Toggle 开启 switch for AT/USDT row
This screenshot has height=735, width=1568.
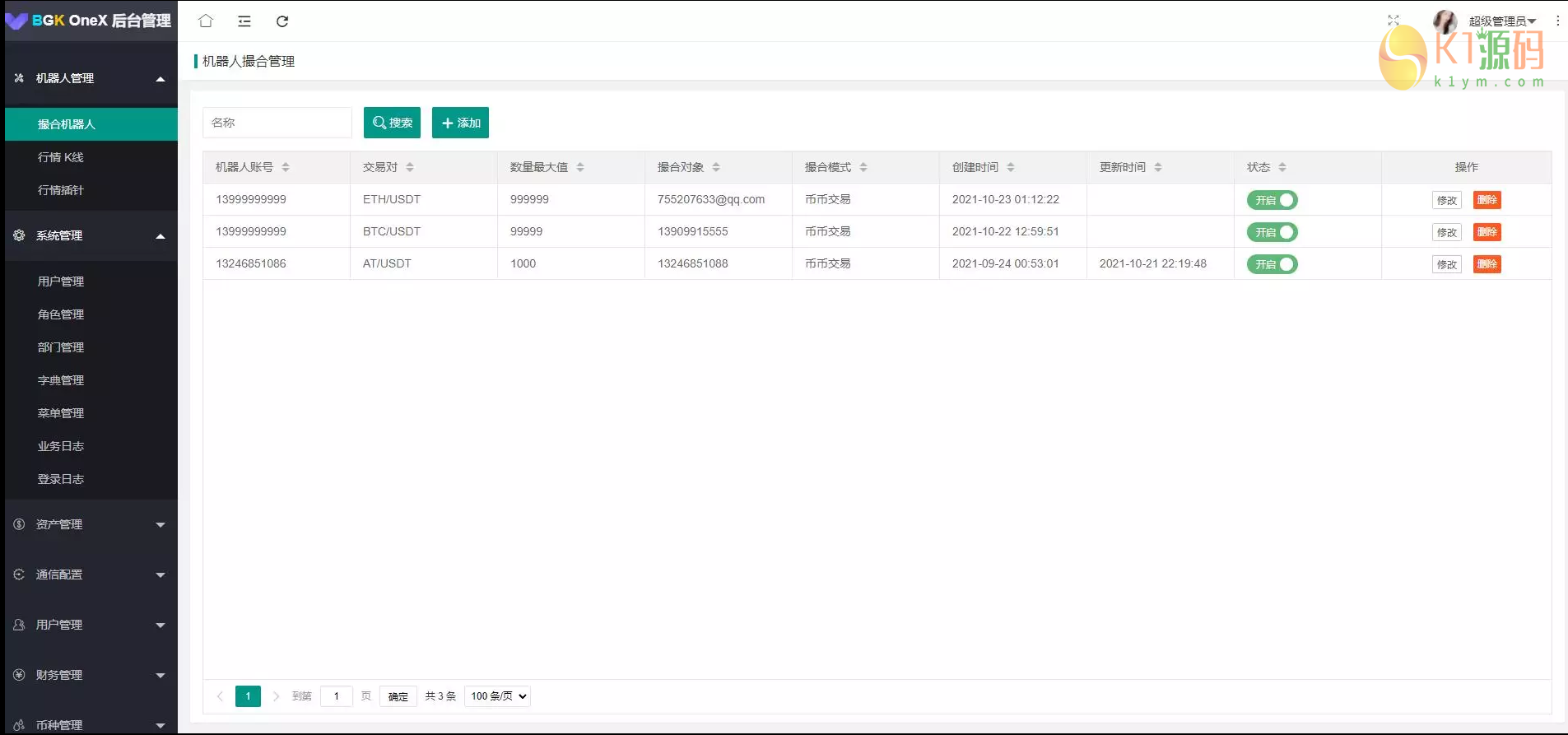pos(1272,264)
